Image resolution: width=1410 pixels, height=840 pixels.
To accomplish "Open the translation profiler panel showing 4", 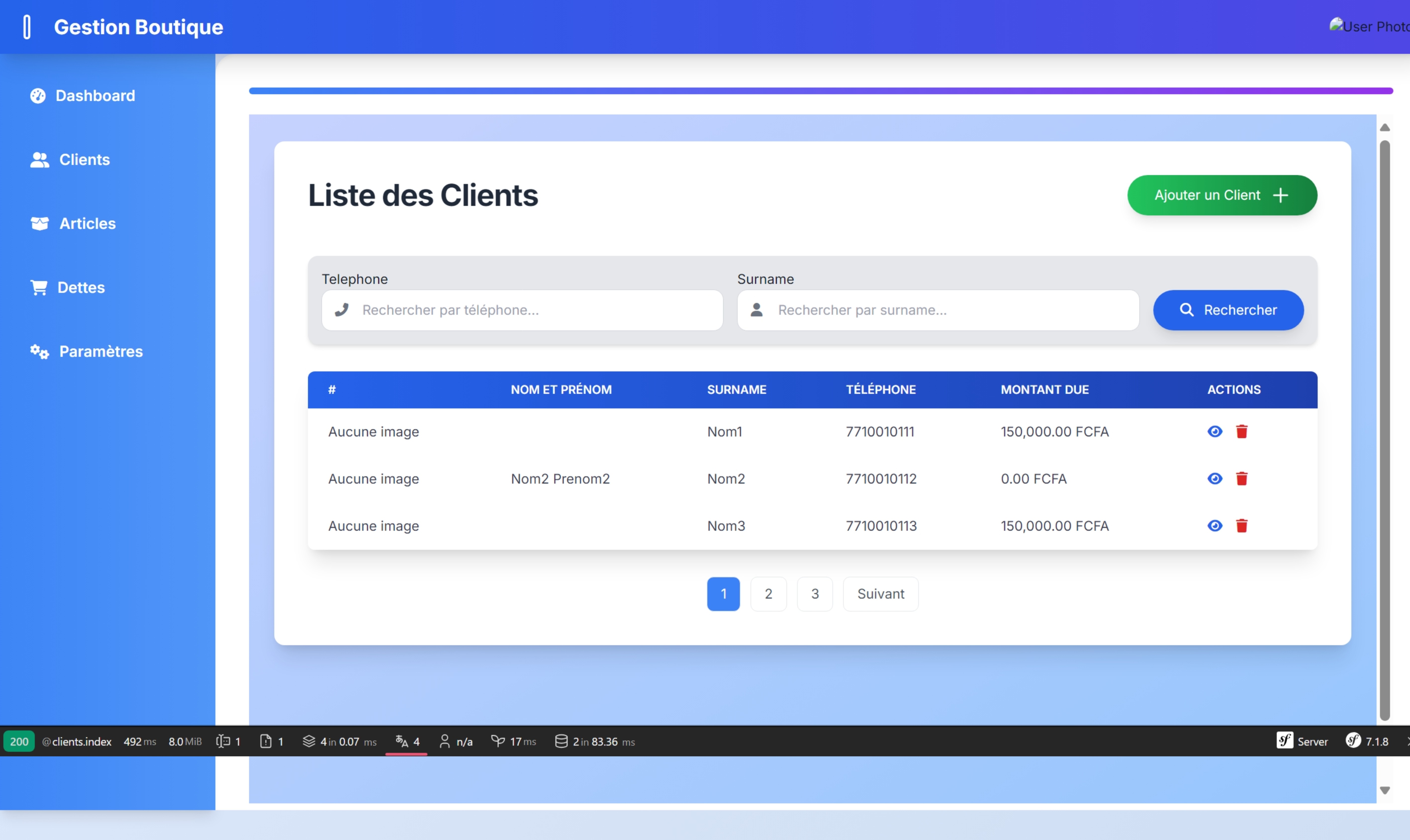I will 406,742.
